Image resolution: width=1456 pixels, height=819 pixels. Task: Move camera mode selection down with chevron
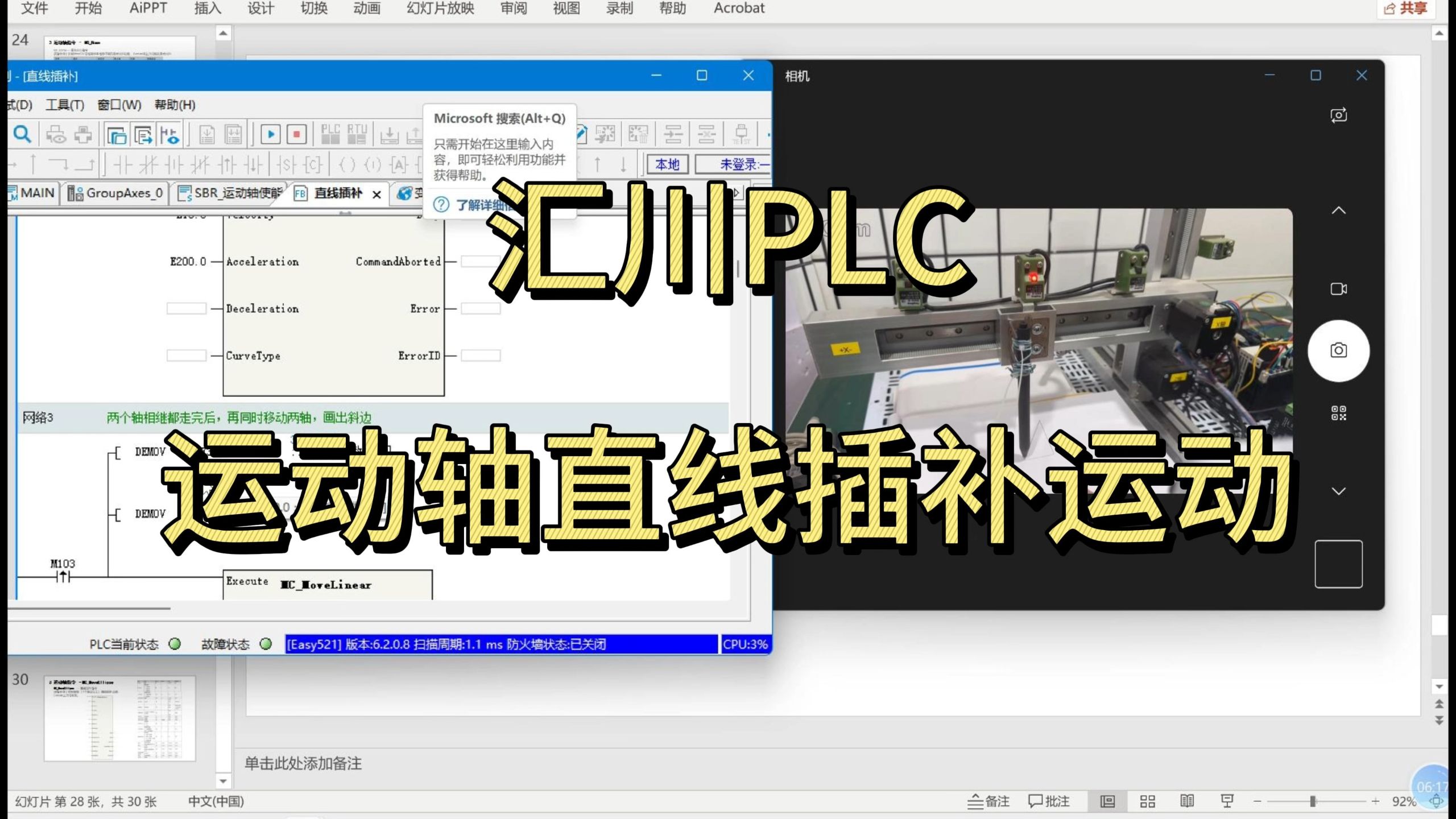tap(1339, 491)
